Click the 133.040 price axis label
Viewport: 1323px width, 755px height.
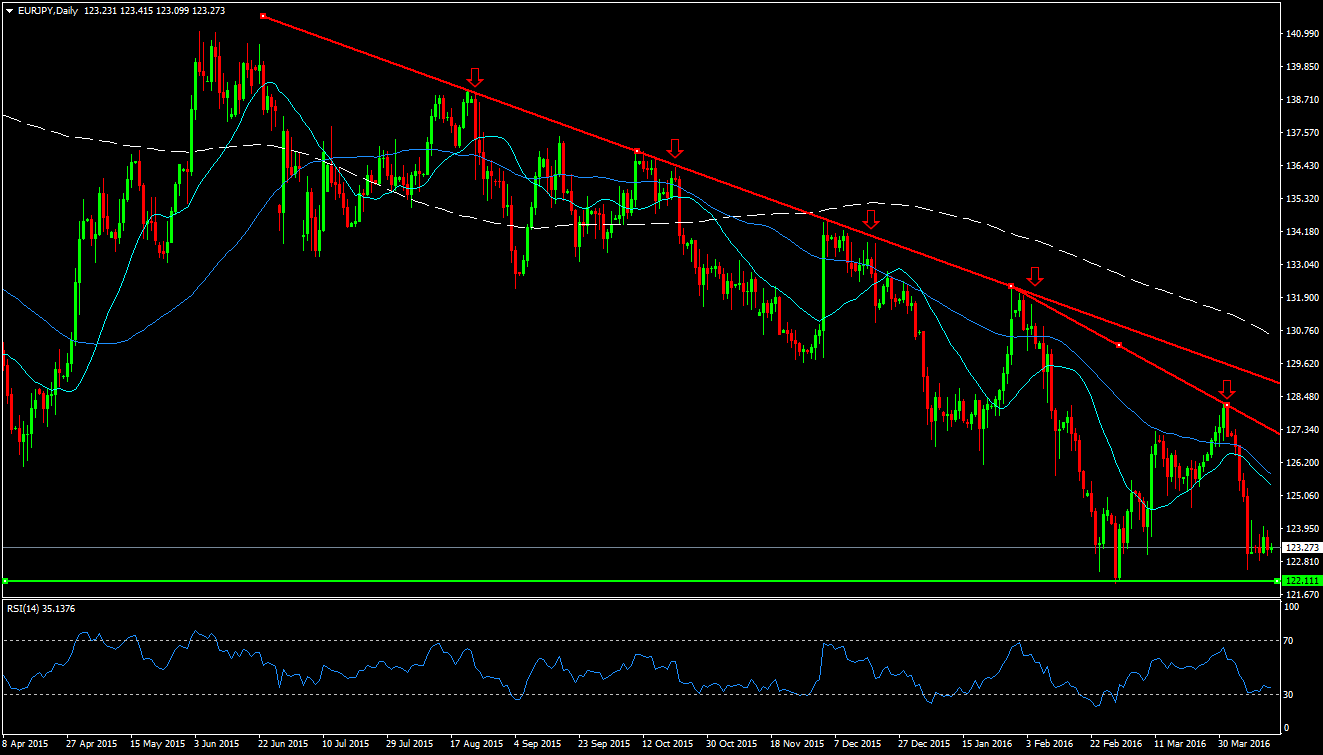click(x=1301, y=264)
